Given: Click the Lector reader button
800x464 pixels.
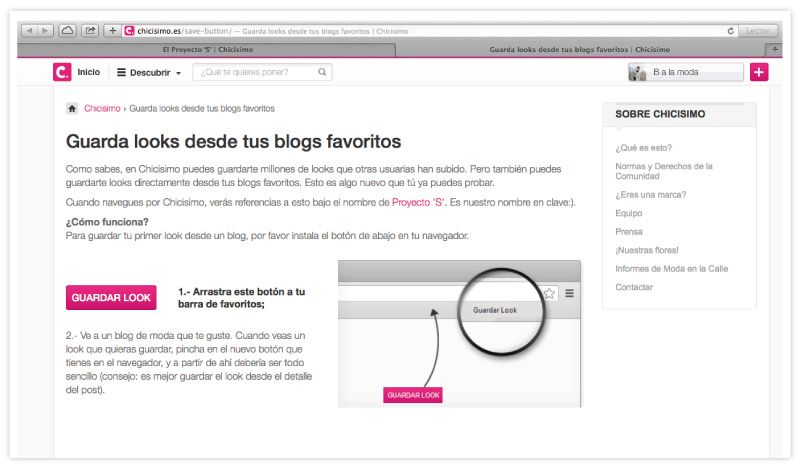Looking at the screenshot, I should pos(757,31).
